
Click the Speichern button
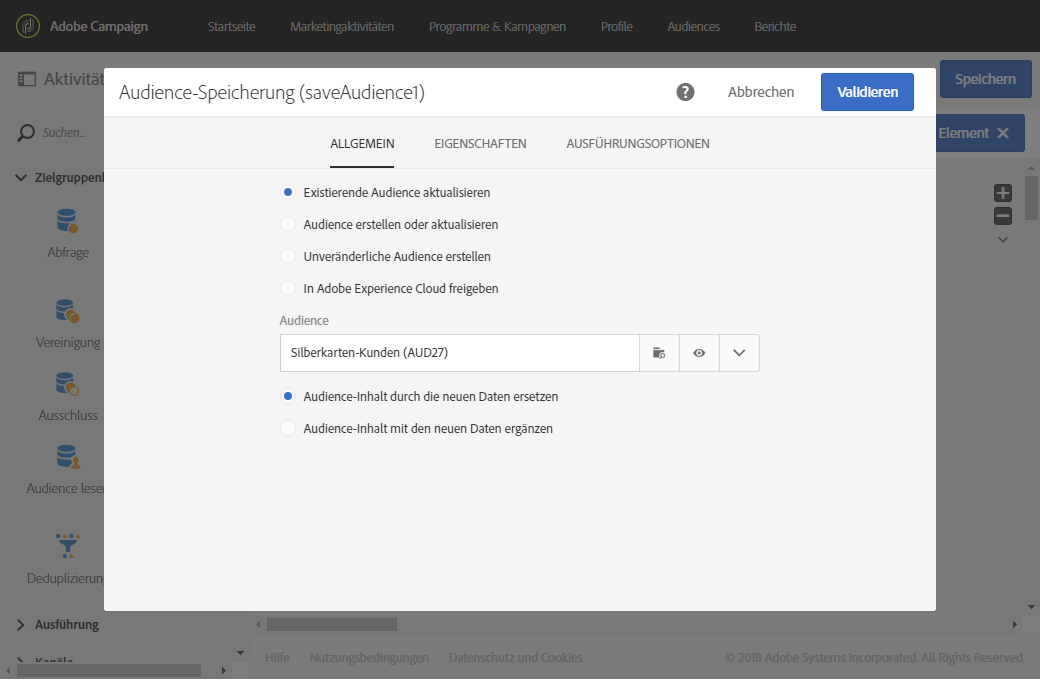(x=985, y=80)
